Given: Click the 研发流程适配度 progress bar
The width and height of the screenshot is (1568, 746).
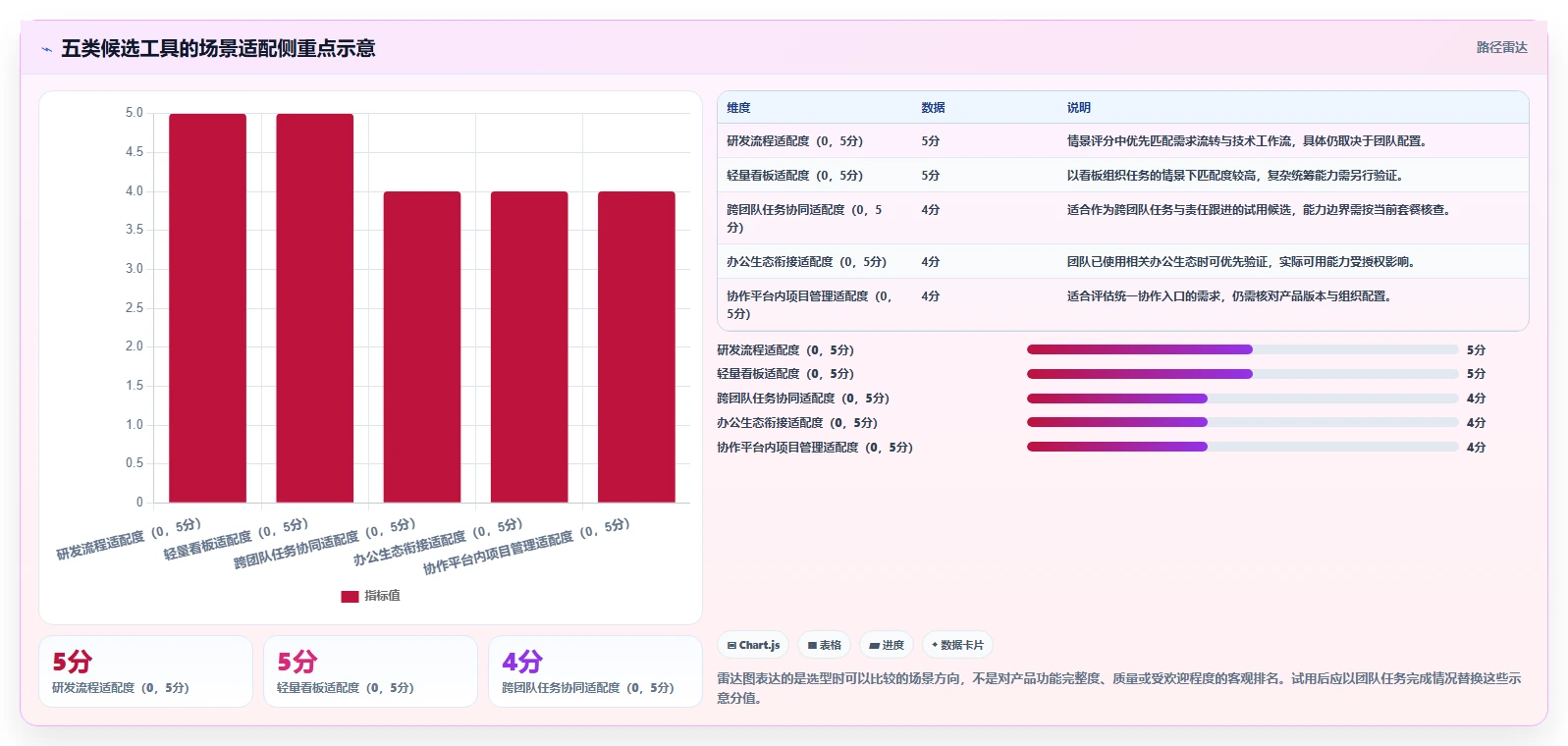Looking at the screenshot, I should pyautogui.click(x=1243, y=349).
